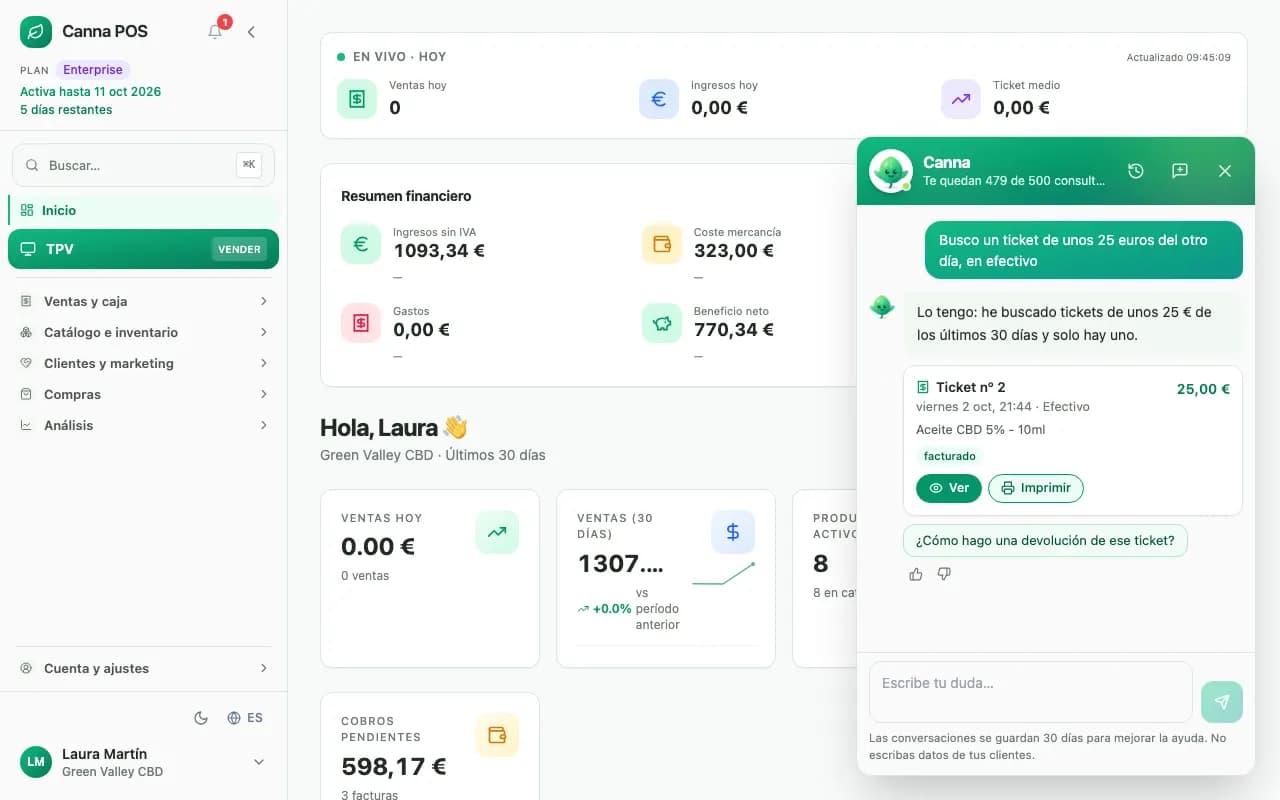
Task: Click 'Te quedan 479 de 500' text
Action: pyautogui.click(x=1014, y=181)
